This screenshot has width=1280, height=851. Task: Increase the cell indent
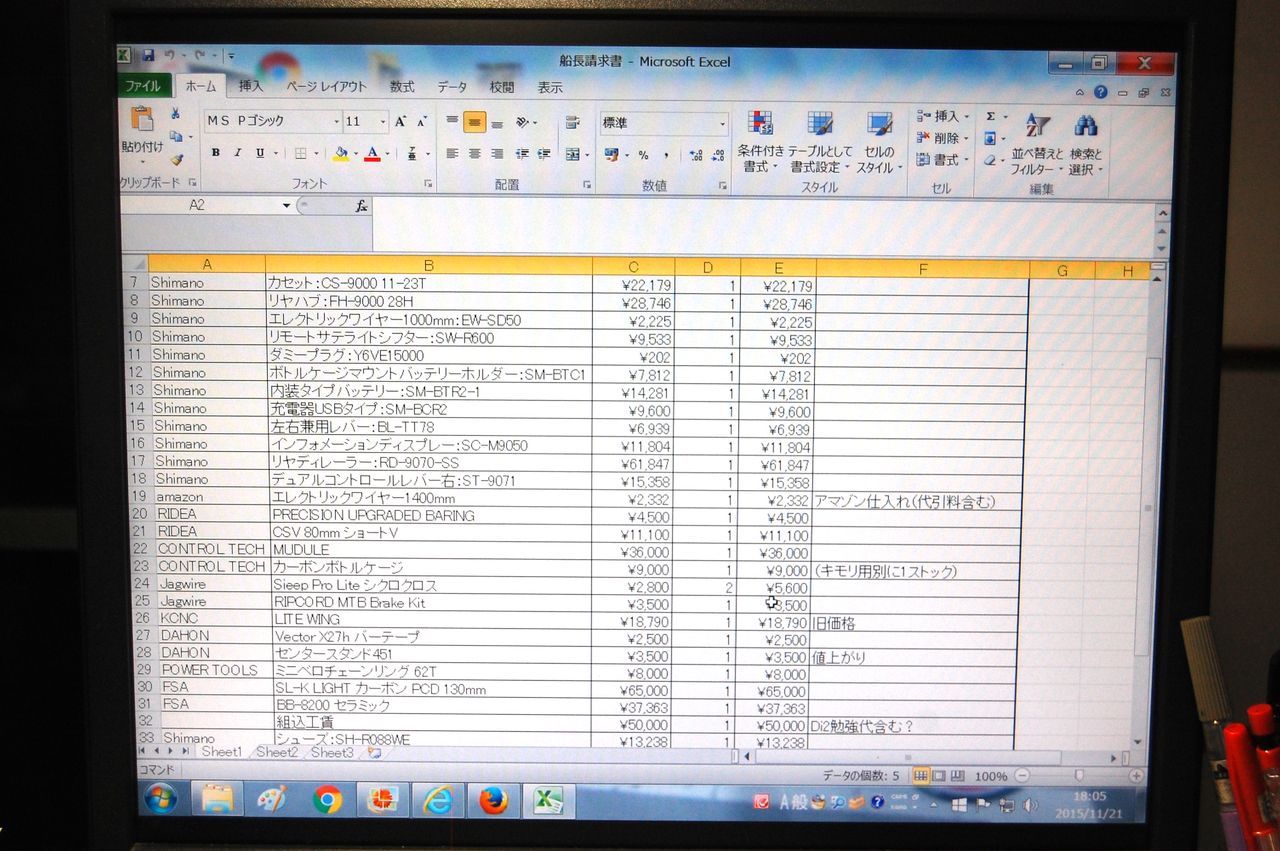pos(543,154)
